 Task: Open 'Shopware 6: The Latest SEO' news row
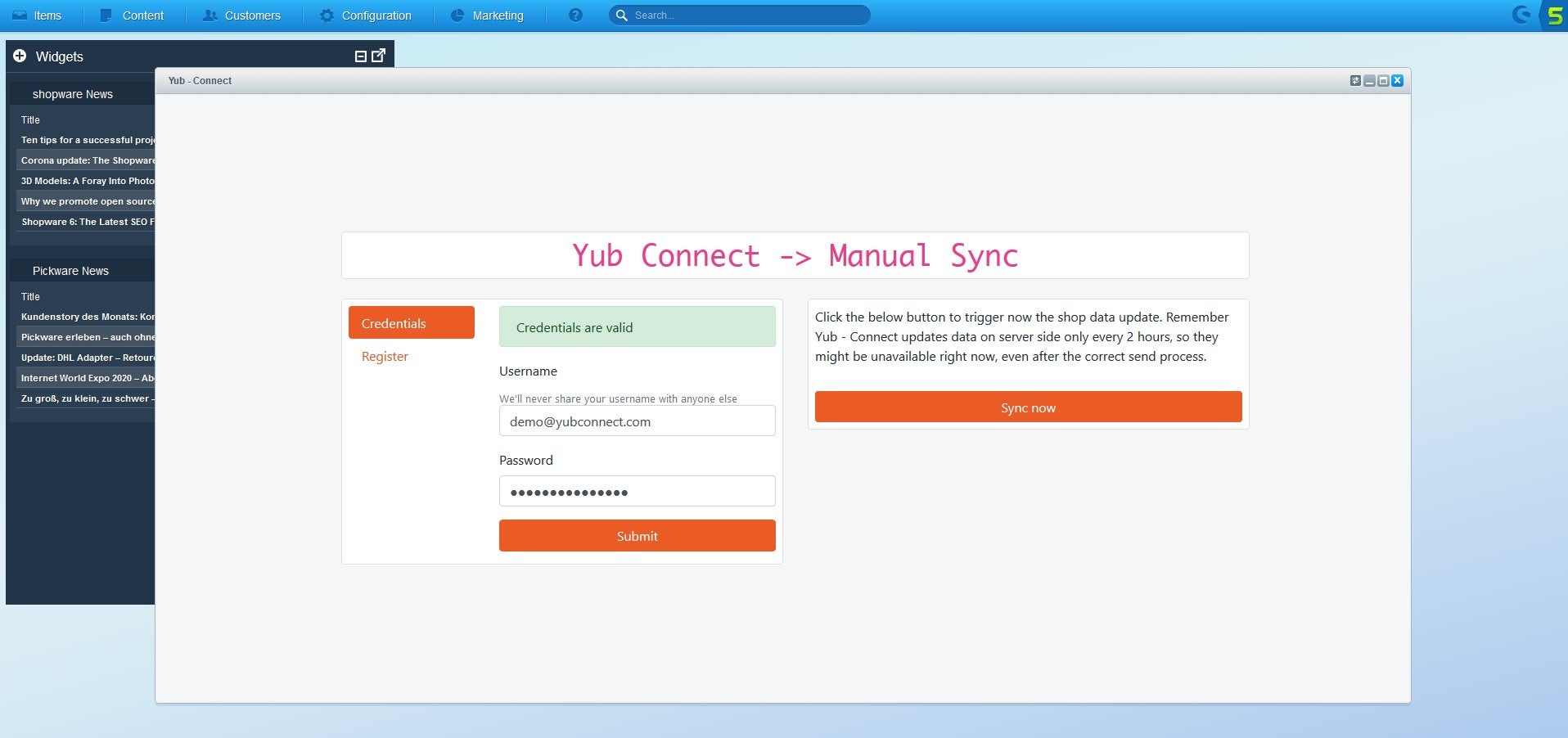[85, 222]
